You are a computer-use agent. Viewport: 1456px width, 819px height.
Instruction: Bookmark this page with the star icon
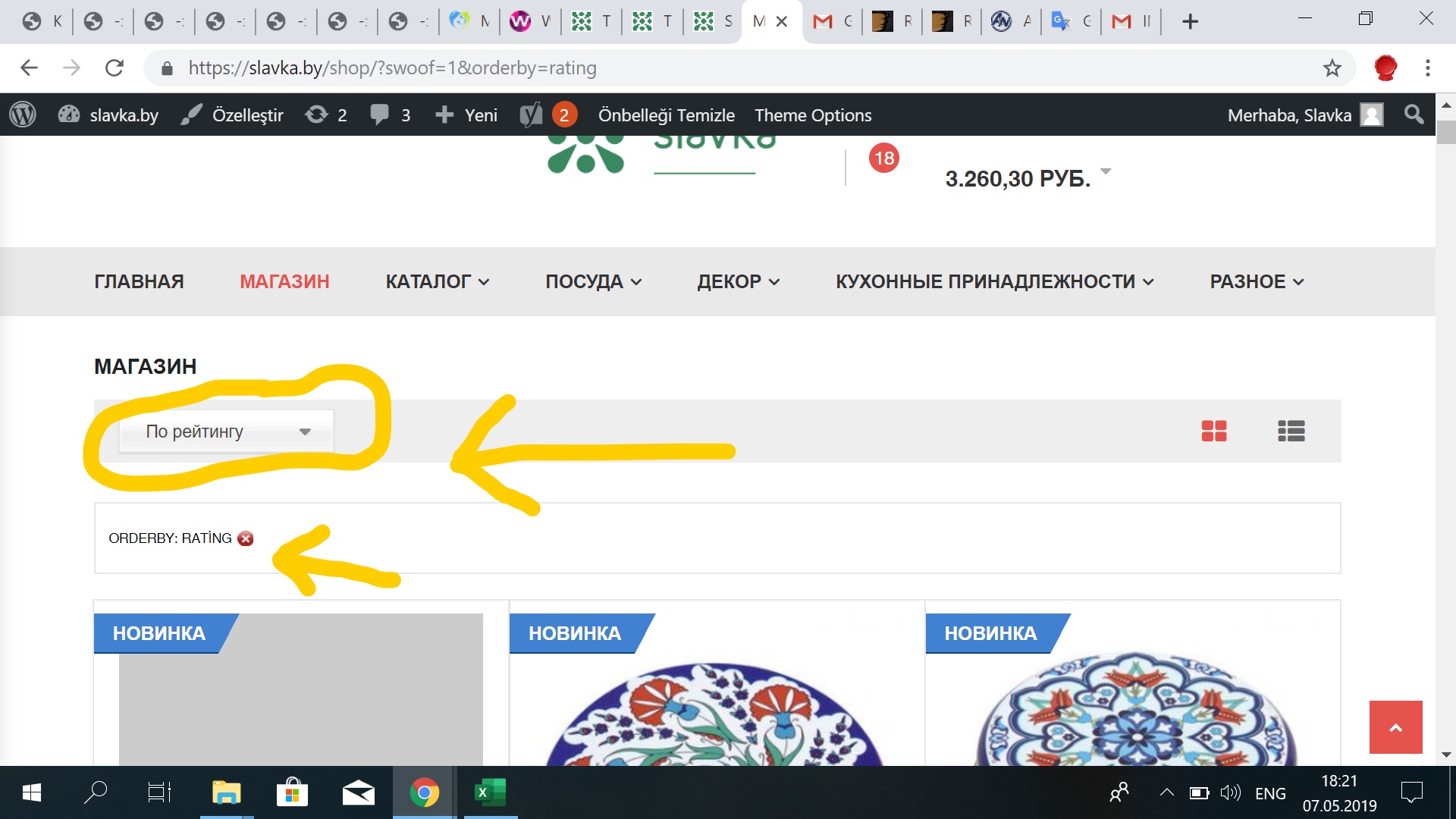coord(1332,68)
